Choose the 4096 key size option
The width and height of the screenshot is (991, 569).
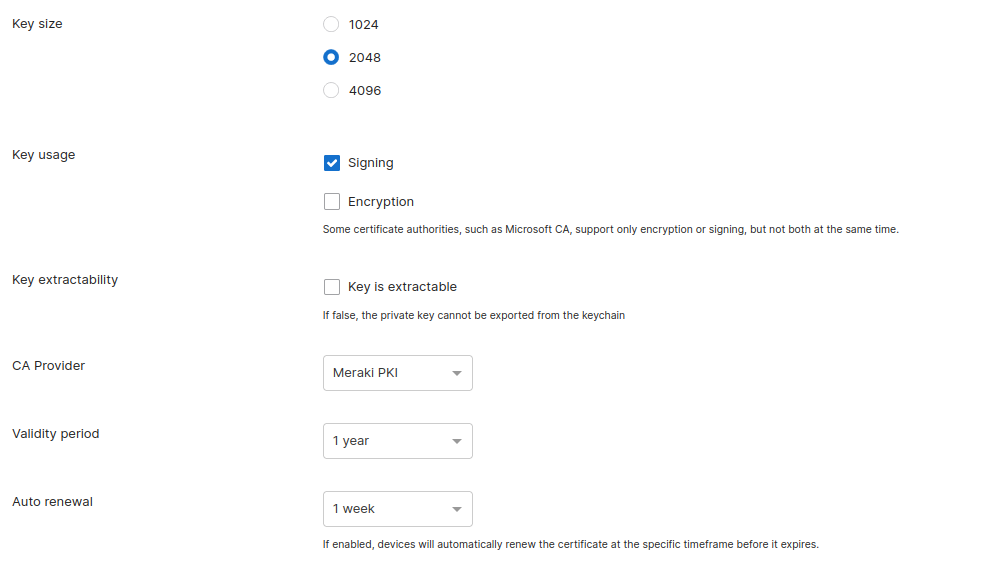(x=331, y=90)
